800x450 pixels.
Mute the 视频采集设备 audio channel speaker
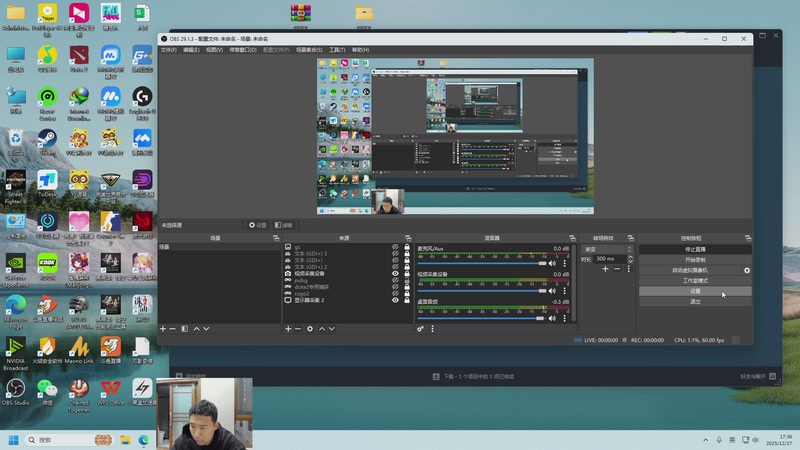coord(552,291)
